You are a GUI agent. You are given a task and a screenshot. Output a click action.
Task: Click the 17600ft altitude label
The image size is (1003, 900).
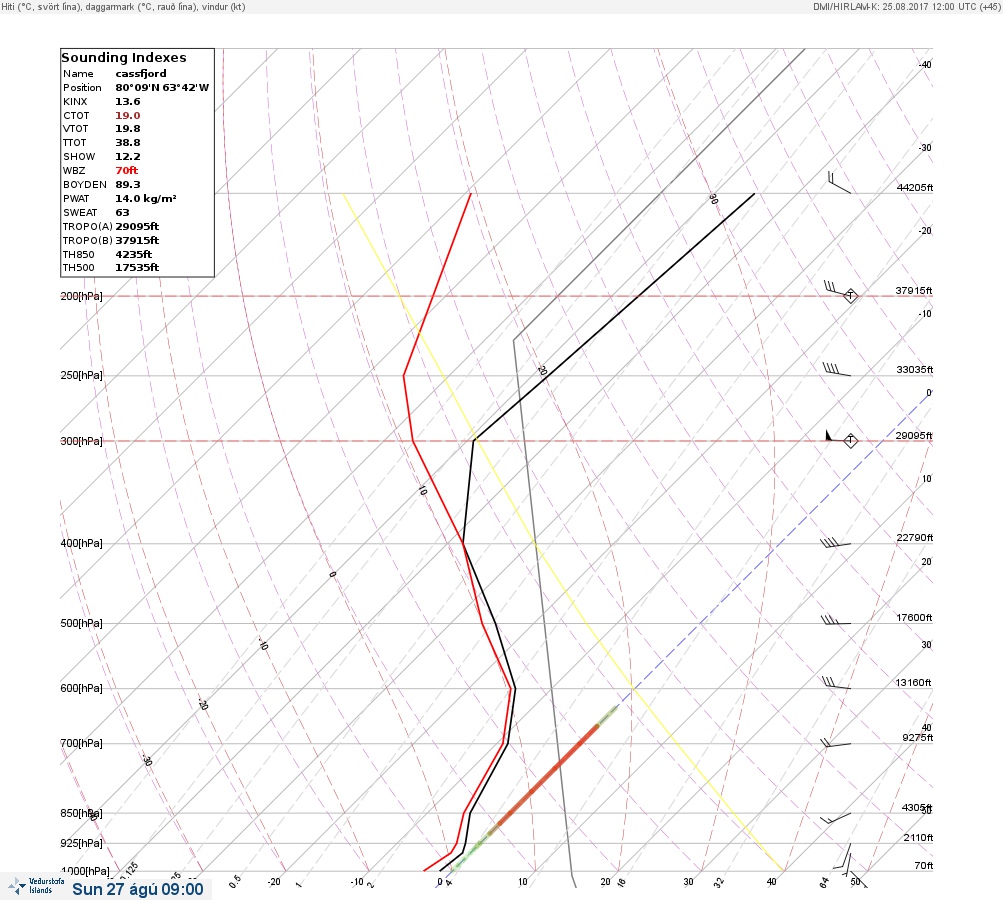[915, 617]
